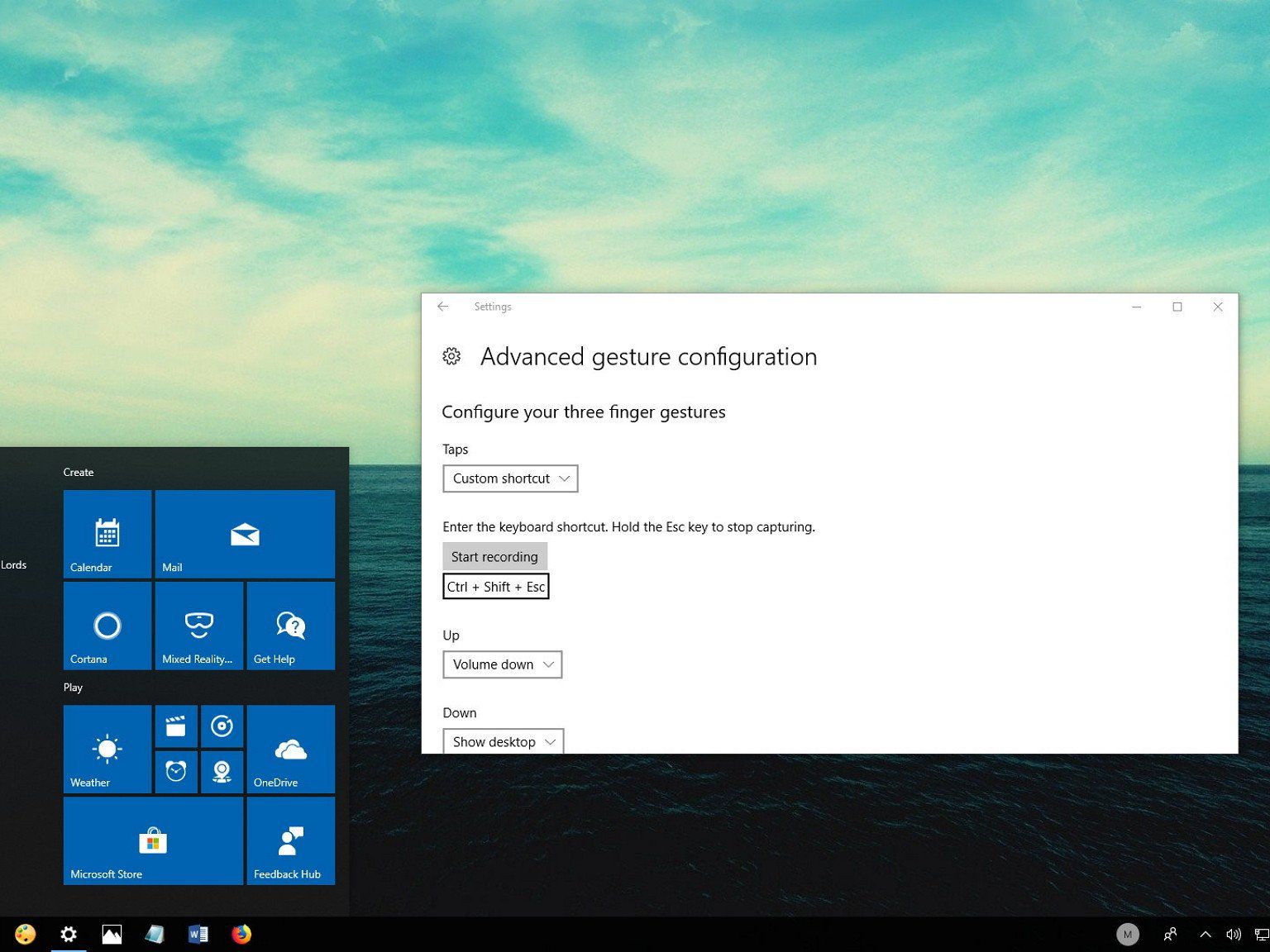The height and width of the screenshot is (952, 1270).
Task: Open the Mail tile
Action: pos(245,534)
